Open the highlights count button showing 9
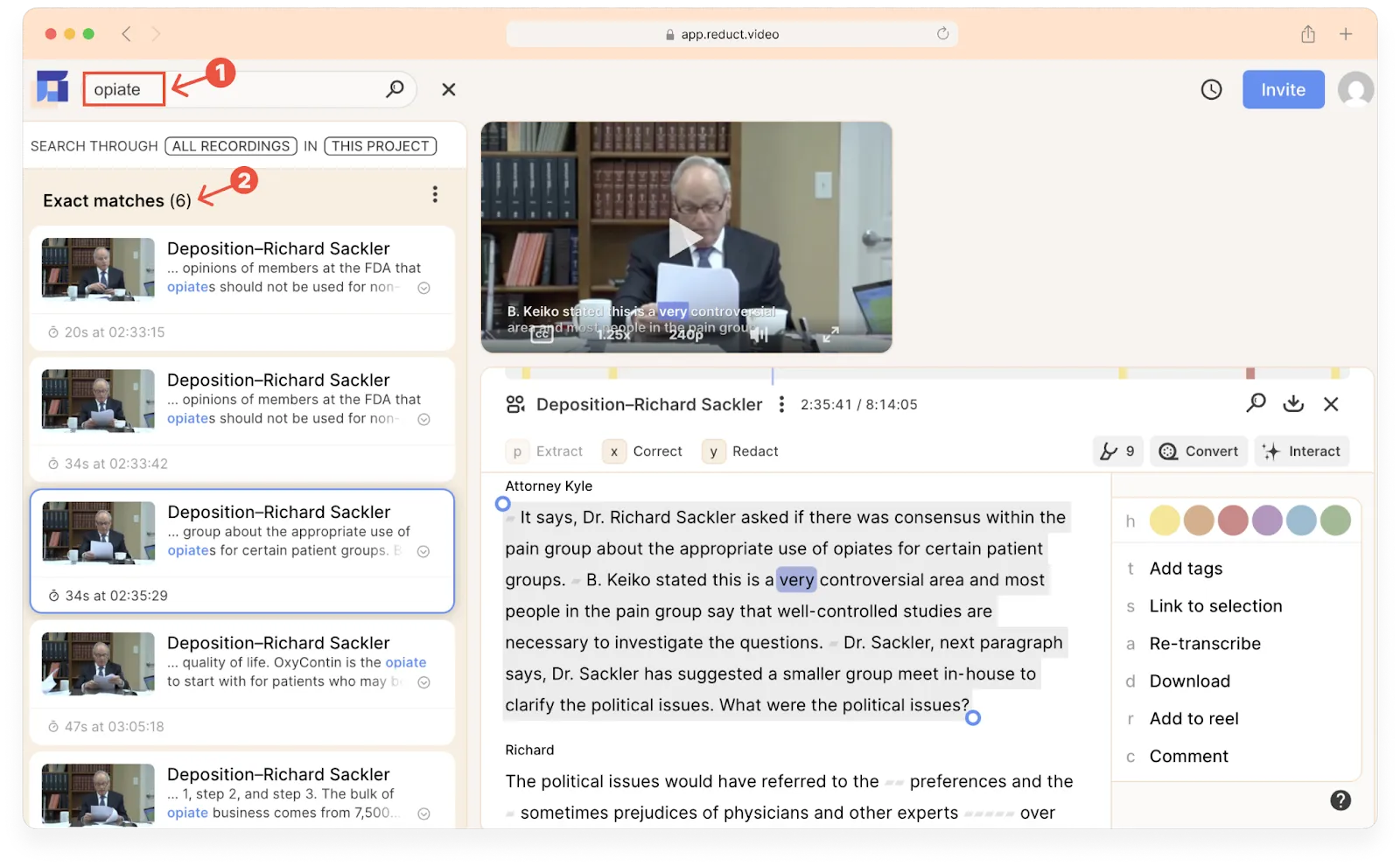1400x866 pixels. pos(1117,451)
